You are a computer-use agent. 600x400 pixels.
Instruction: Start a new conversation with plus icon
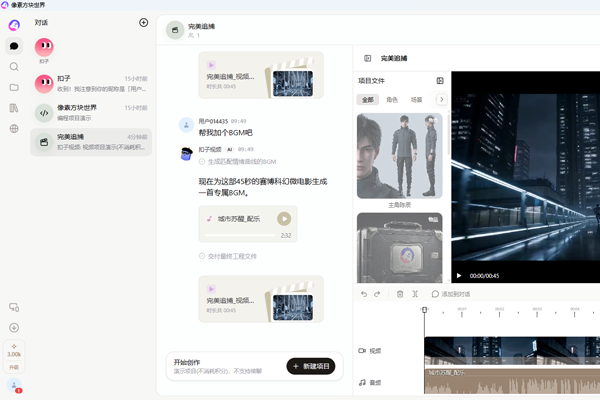click(x=143, y=23)
